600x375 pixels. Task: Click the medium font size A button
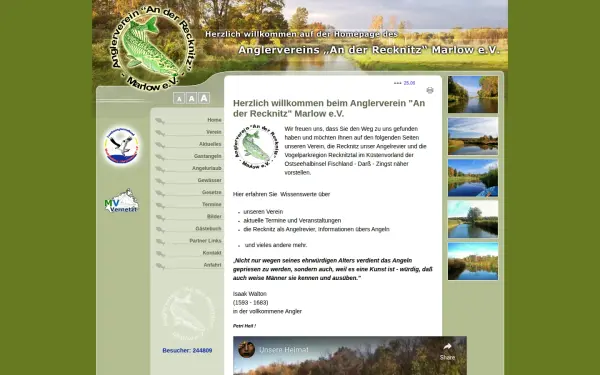tap(191, 98)
